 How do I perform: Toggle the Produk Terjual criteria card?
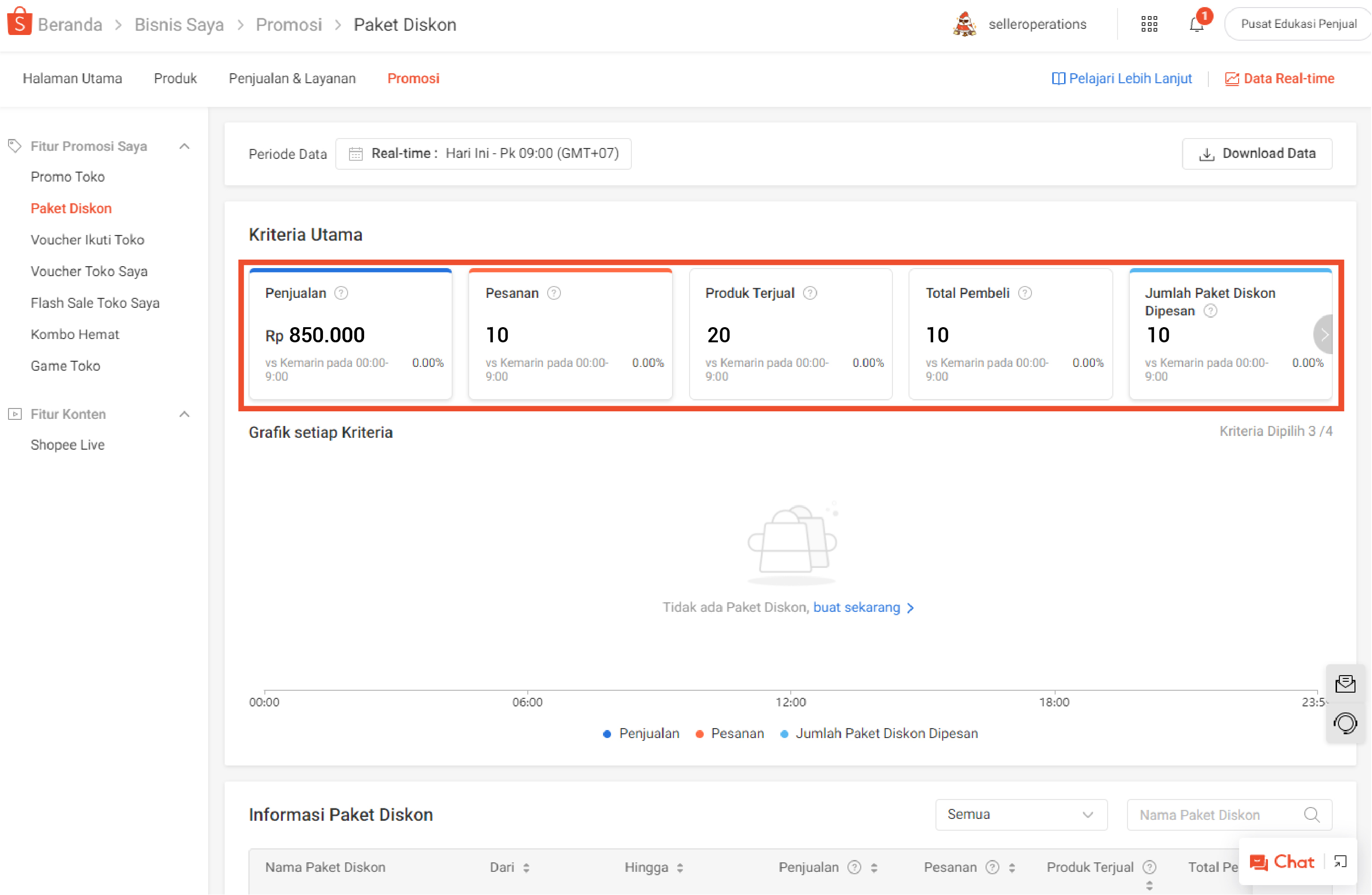pos(790,334)
